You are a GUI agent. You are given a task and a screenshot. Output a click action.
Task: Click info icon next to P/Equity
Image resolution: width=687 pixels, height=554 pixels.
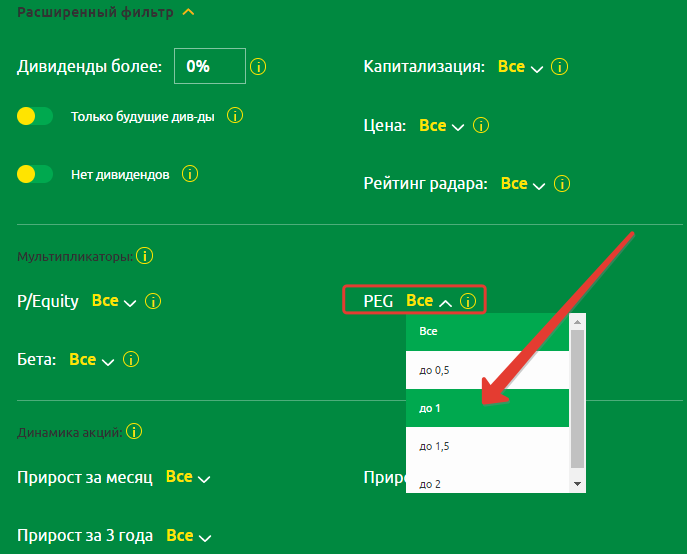pyautogui.click(x=153, y=301)
